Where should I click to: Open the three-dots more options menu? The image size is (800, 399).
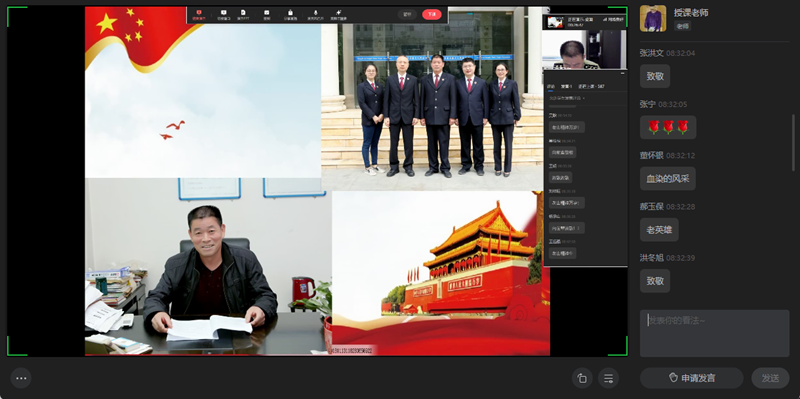click(21, 378)
